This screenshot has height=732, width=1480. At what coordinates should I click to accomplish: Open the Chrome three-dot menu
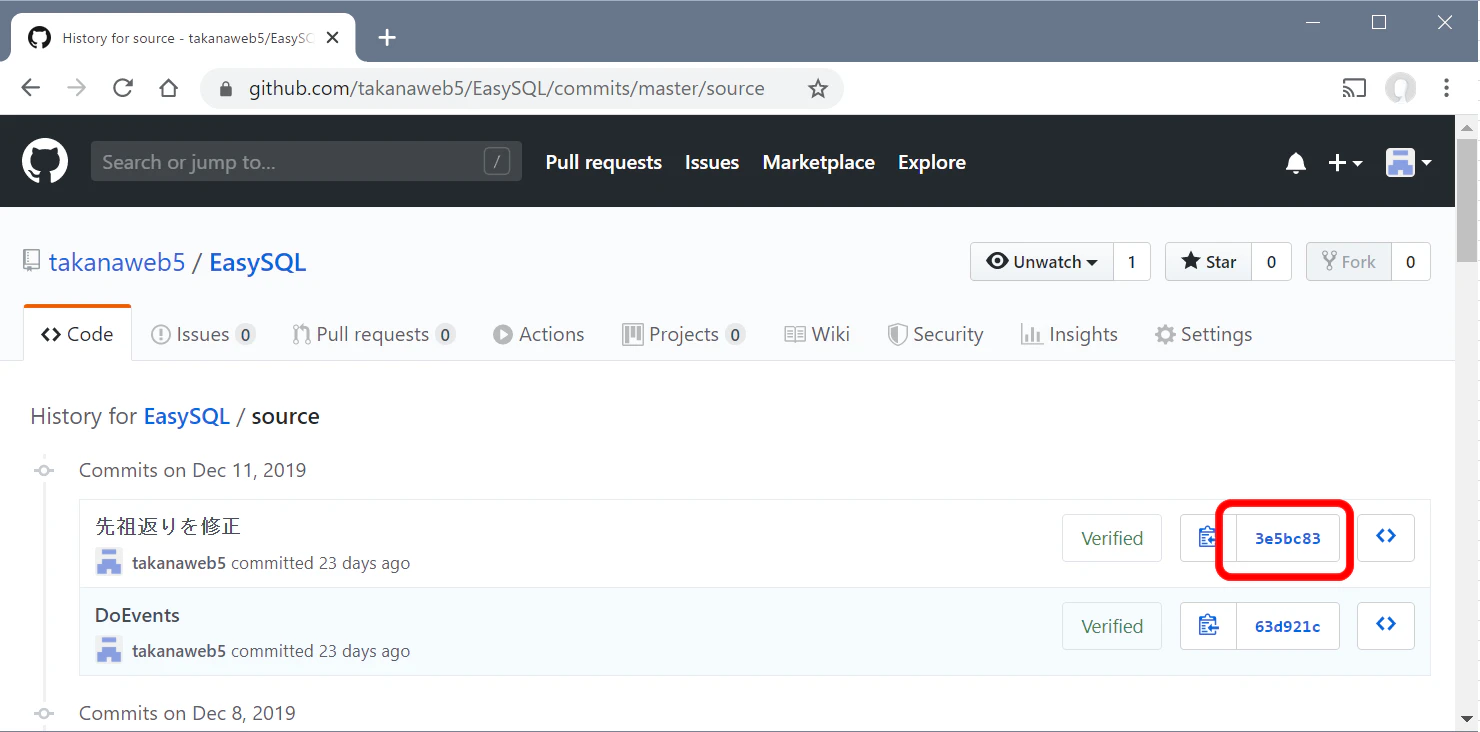tap(1446, 88)
